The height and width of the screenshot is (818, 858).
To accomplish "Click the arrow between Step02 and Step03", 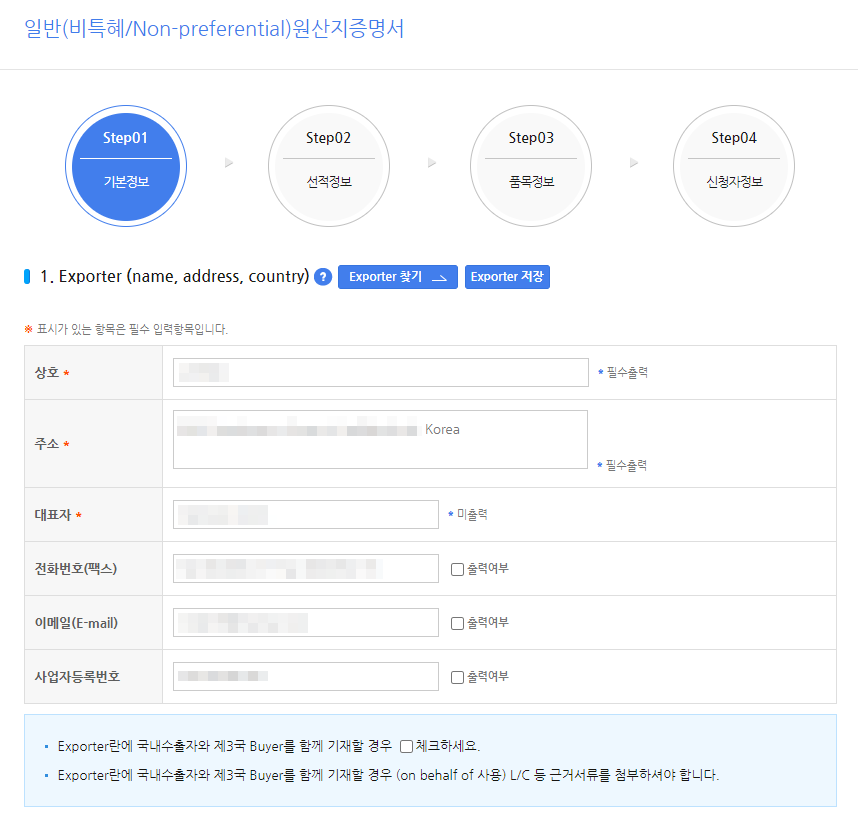I will pos(432,163).
